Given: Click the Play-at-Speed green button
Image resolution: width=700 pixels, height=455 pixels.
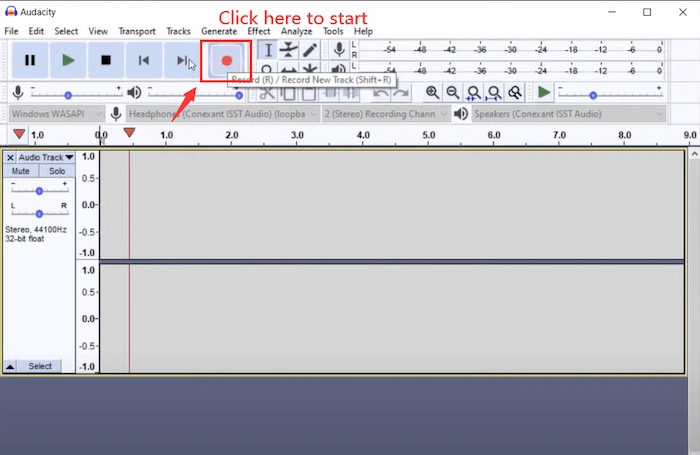Looking at the screenshot, I should pyautogui.click(x=543, y=92).
